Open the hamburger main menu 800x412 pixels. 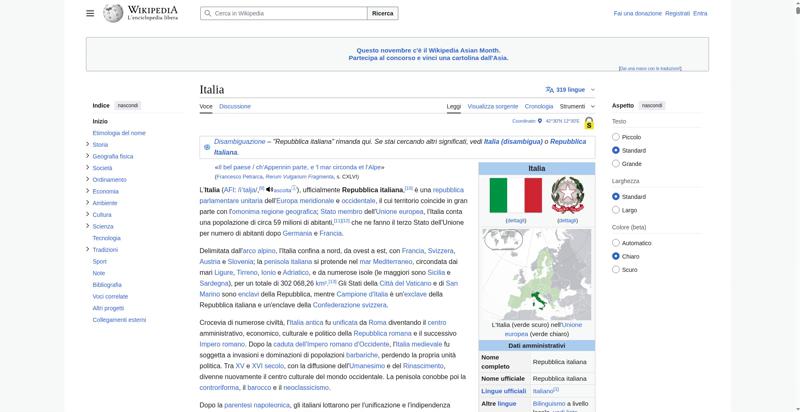pos(90,13)
